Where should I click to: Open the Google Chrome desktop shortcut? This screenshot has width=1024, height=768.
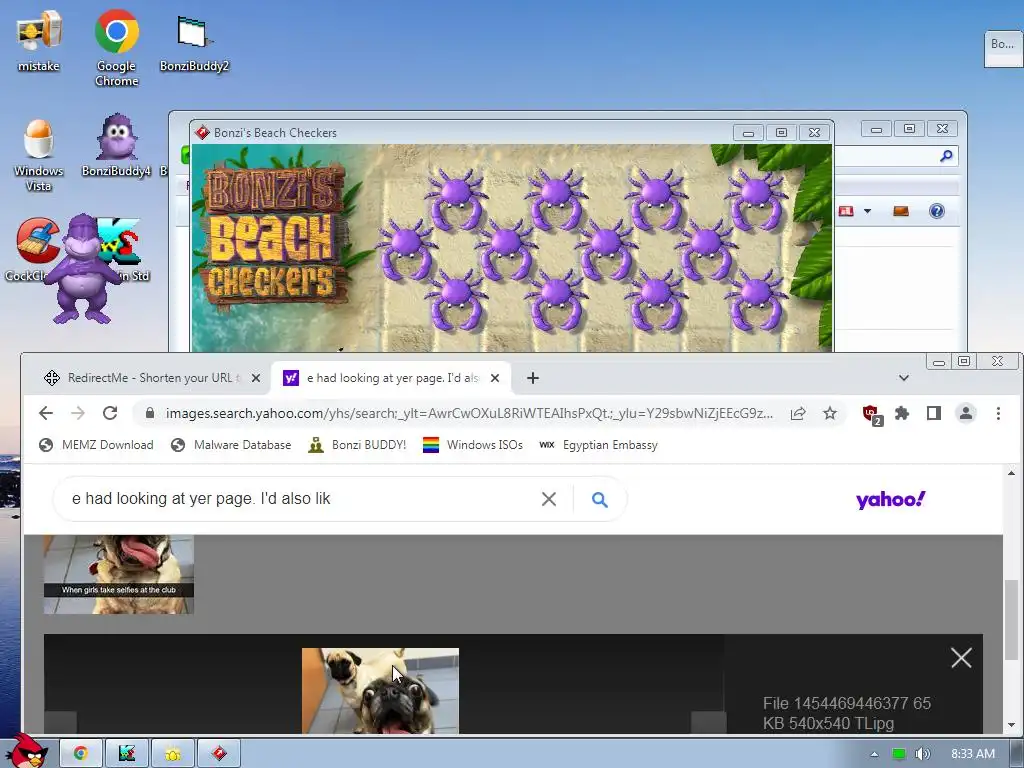[x=116, y=47]
